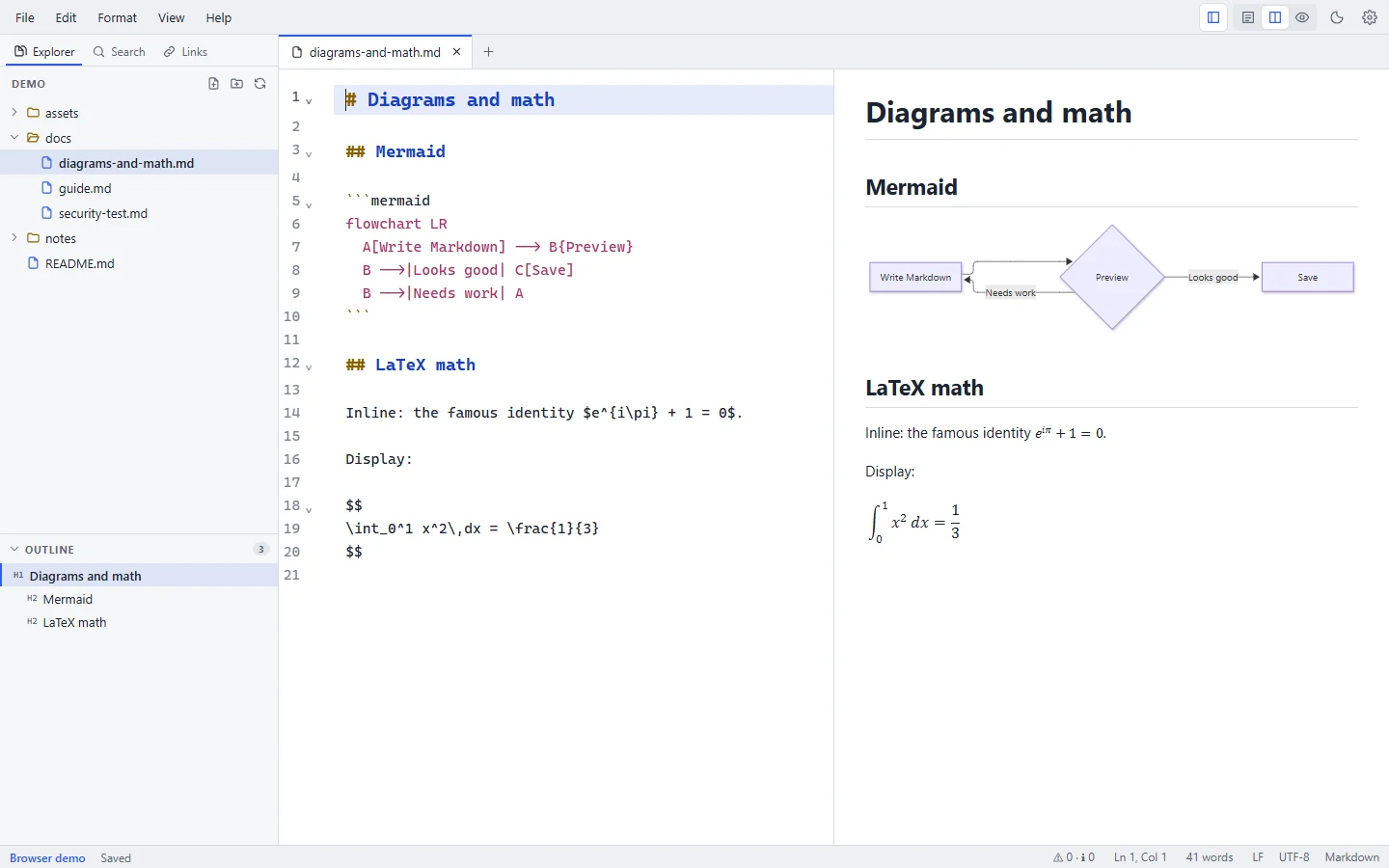Fold the mermaid code block at line 5
The width and height of the screenshot is (1389, 868).
309,204
